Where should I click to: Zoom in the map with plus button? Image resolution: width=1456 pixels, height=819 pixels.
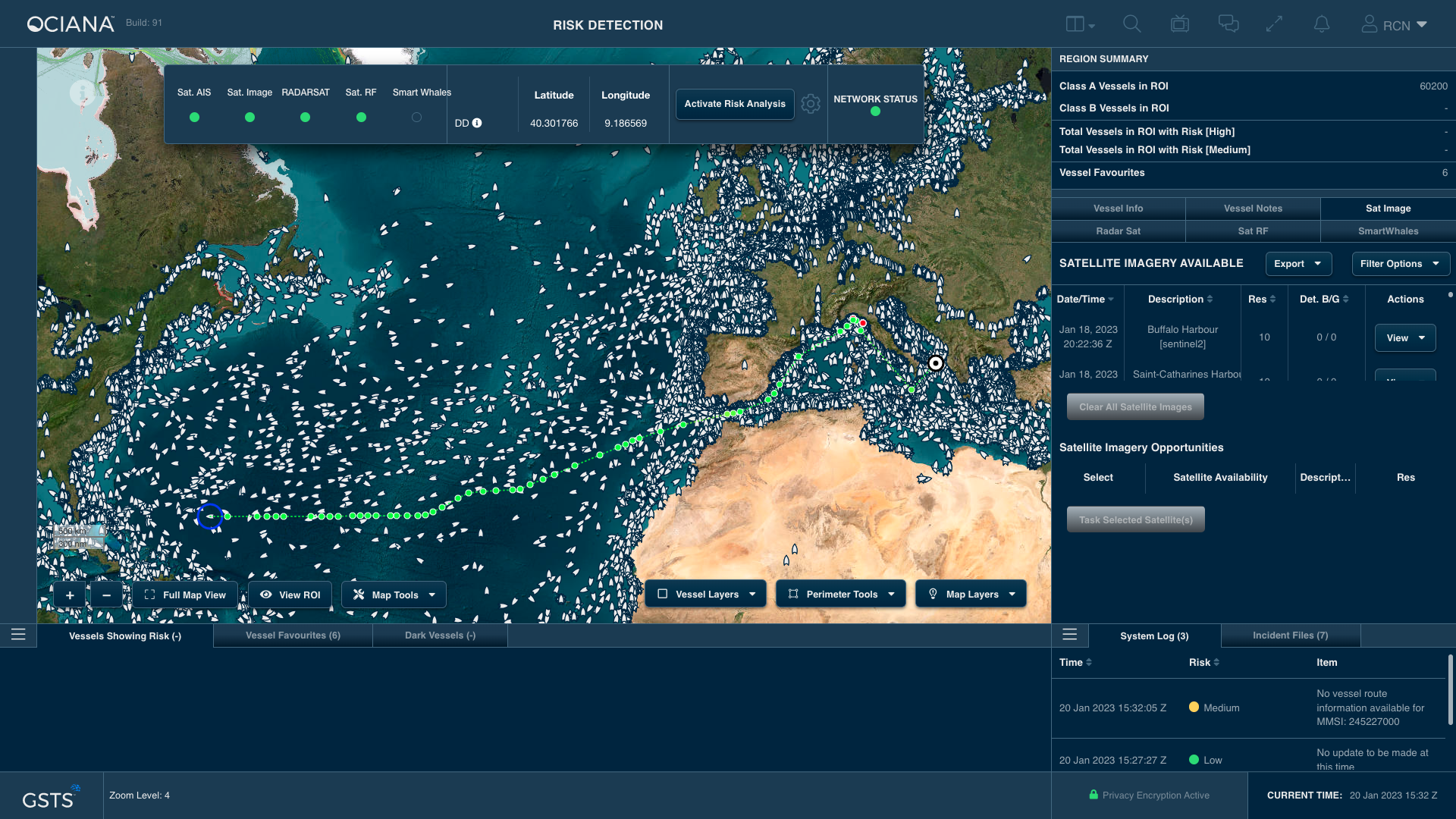70,595
